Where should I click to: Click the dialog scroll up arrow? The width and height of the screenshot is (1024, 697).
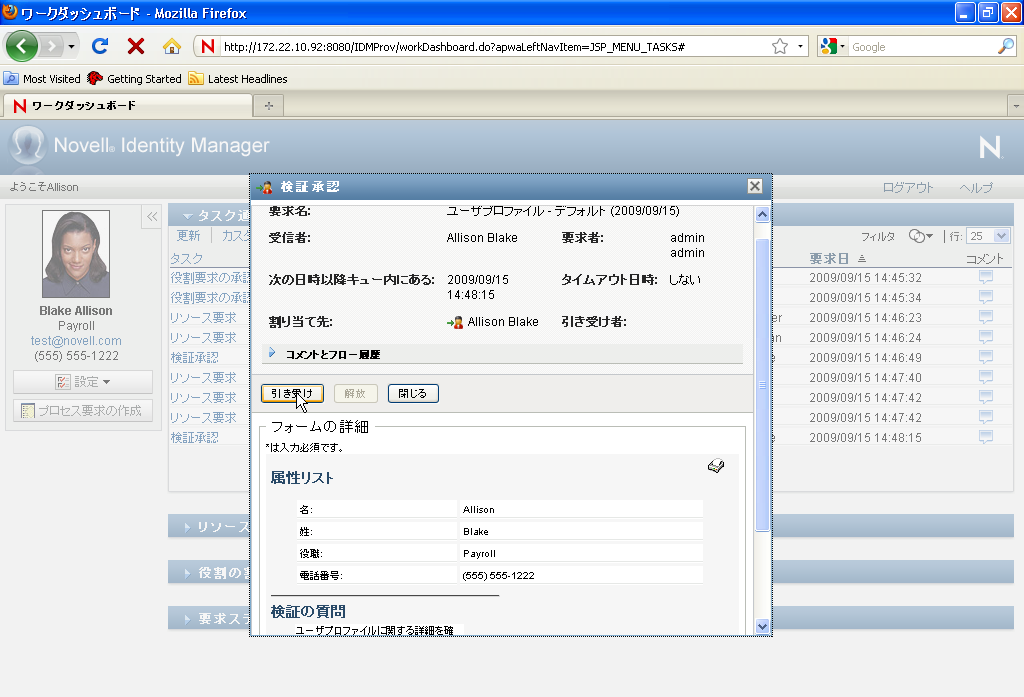(762, 215)
